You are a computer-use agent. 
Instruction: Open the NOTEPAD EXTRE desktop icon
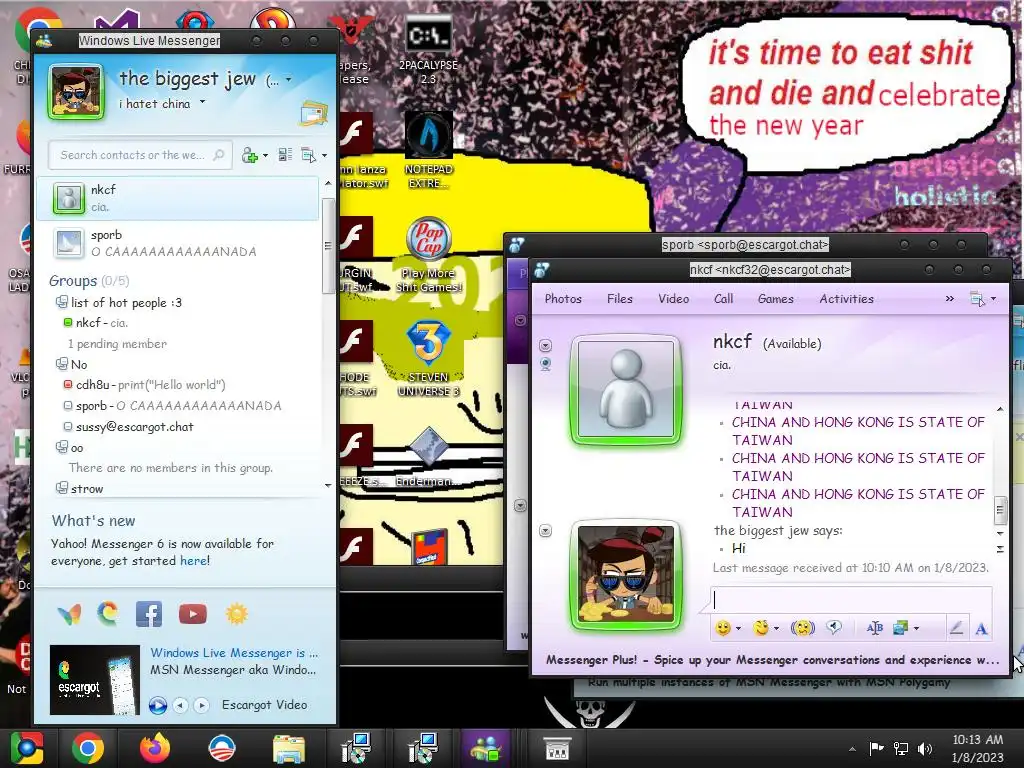click(x=429, y=150)
